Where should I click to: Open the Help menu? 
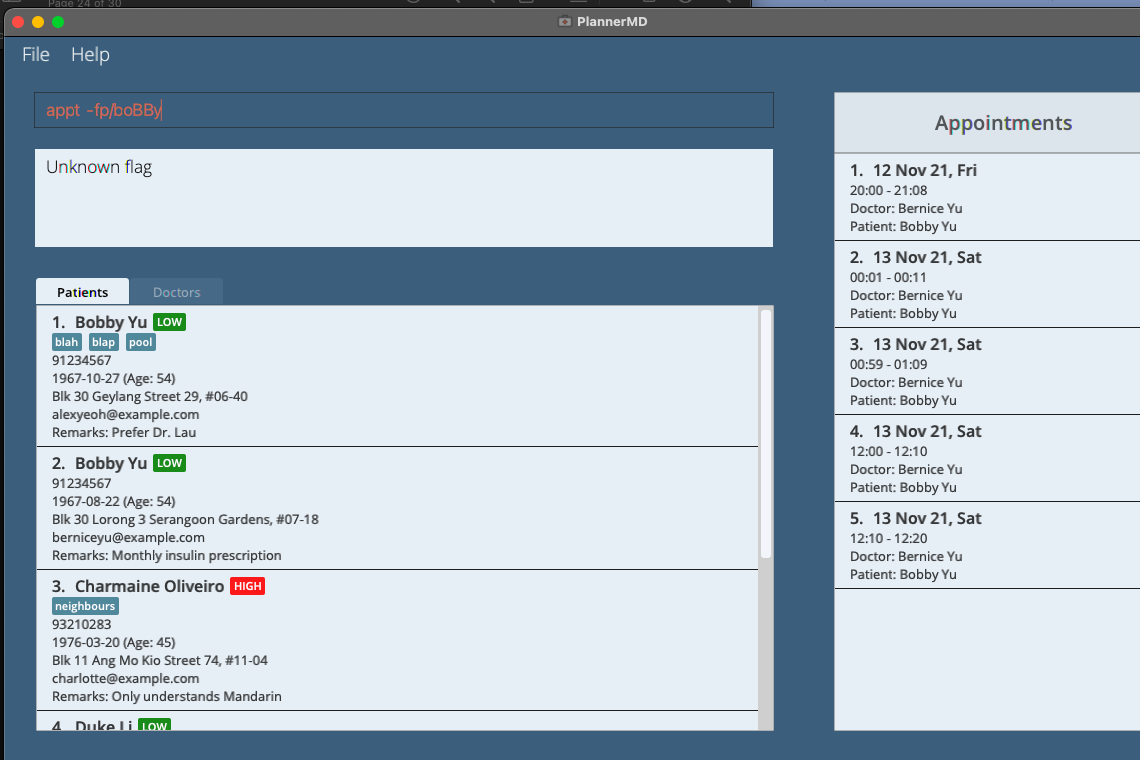click(90, 55)
